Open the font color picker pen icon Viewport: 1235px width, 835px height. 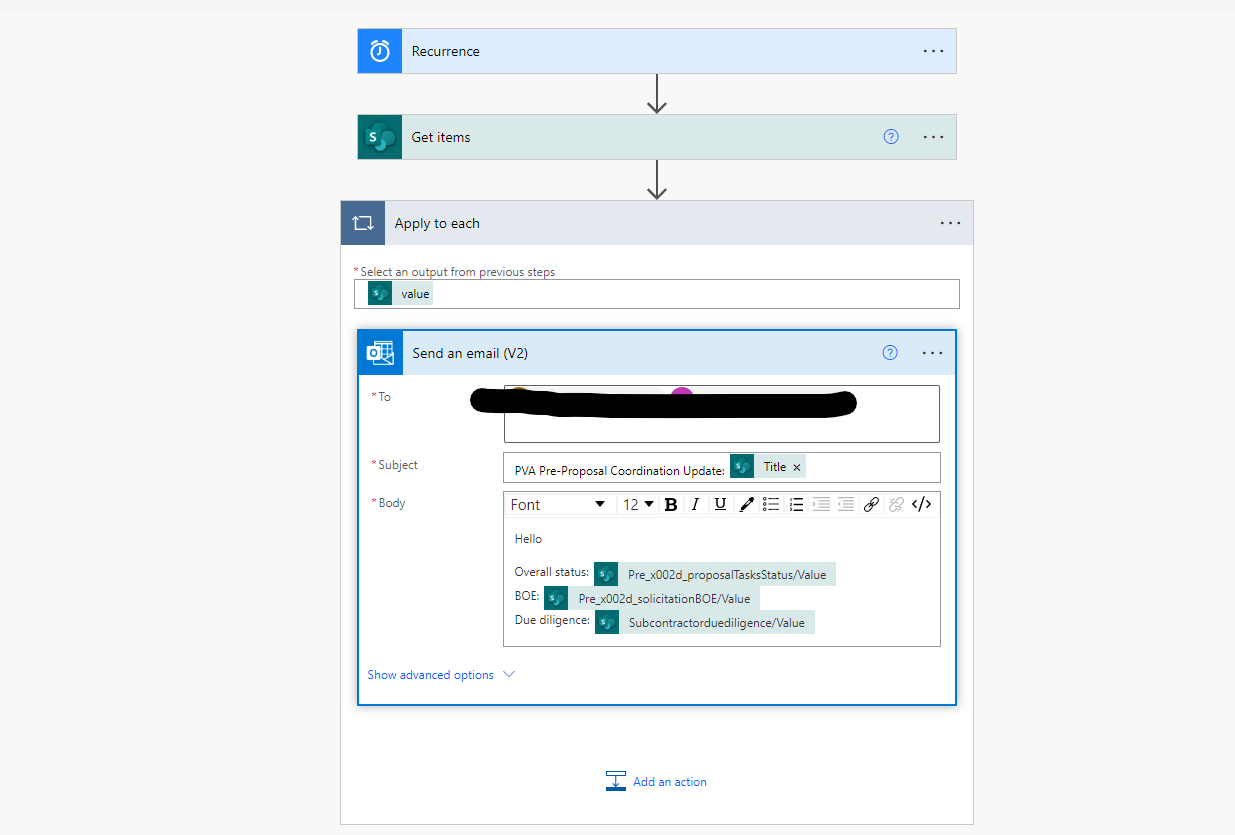pyautogui.click(x=746, y=504)
